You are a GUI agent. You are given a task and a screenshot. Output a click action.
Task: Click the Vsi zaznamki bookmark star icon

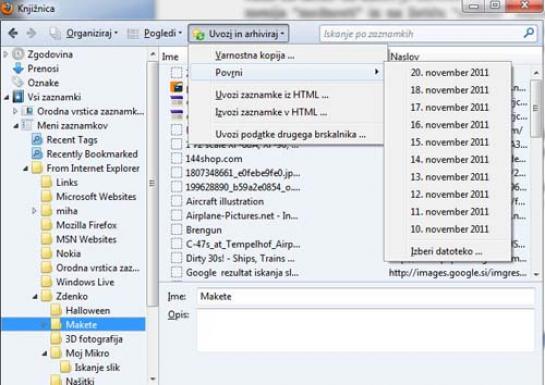tap(18, 97)
